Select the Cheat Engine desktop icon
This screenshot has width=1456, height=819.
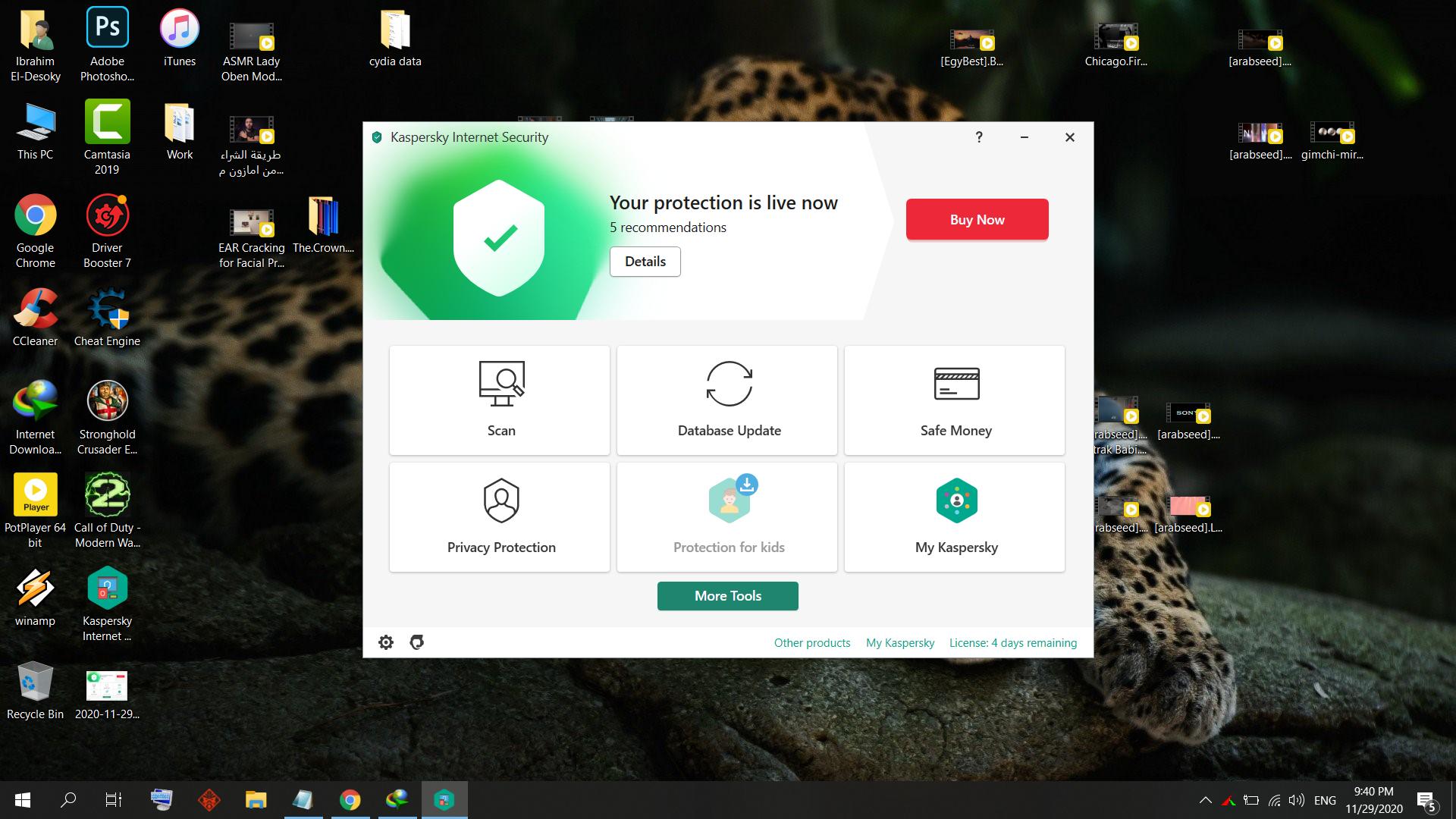107,317
